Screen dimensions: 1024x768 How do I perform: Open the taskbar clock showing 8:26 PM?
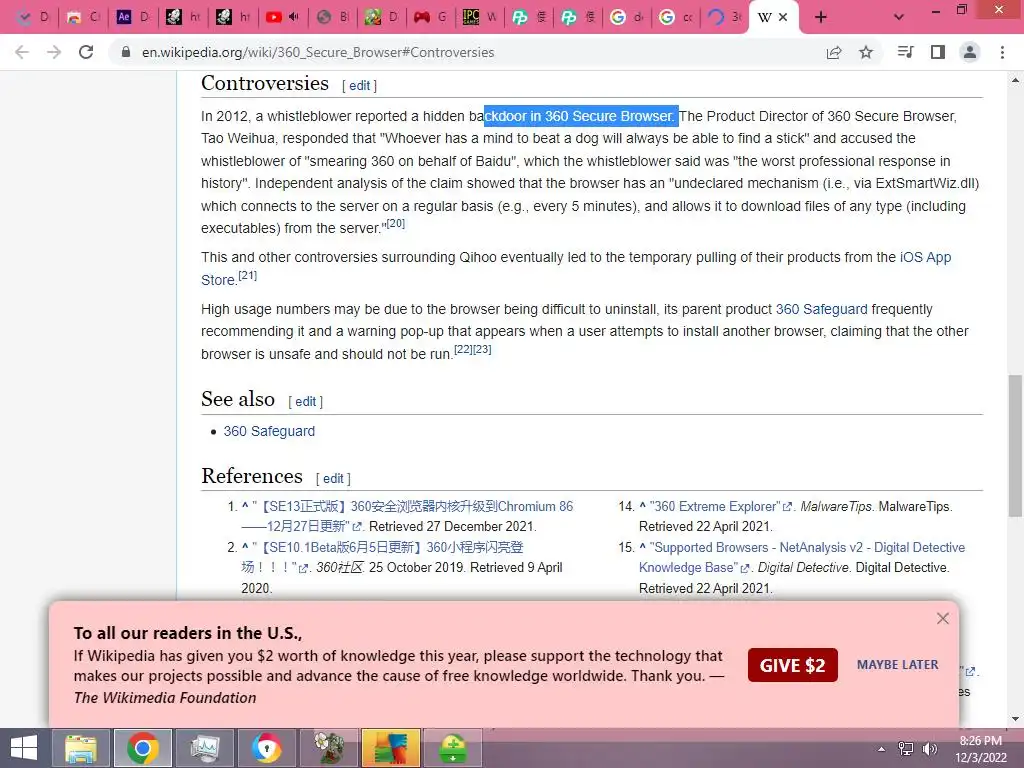pyautogui.click(x=980, y=749)
